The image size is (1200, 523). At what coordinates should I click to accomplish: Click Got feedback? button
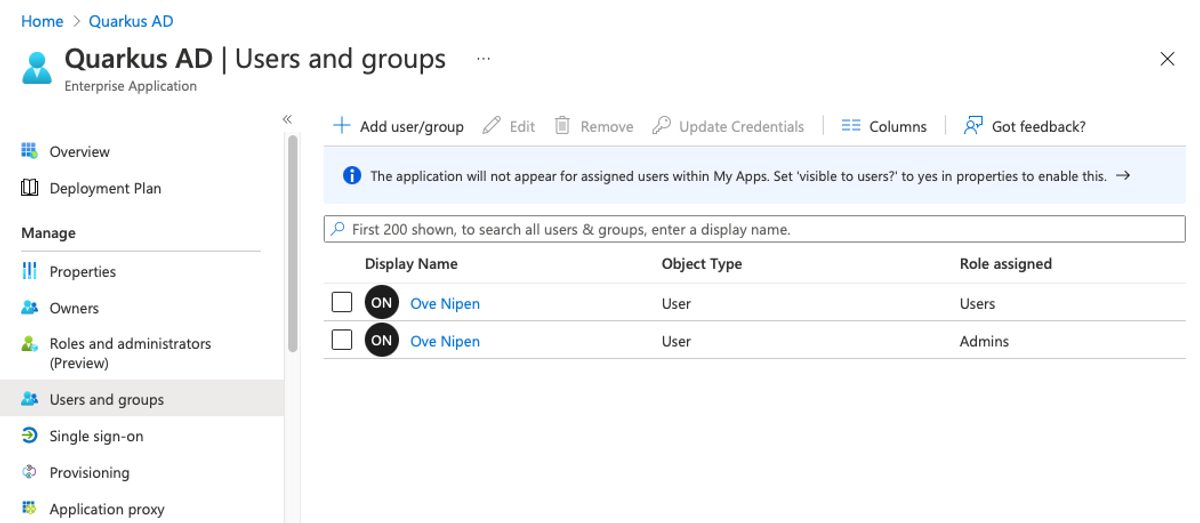(x=1024, y=126)
